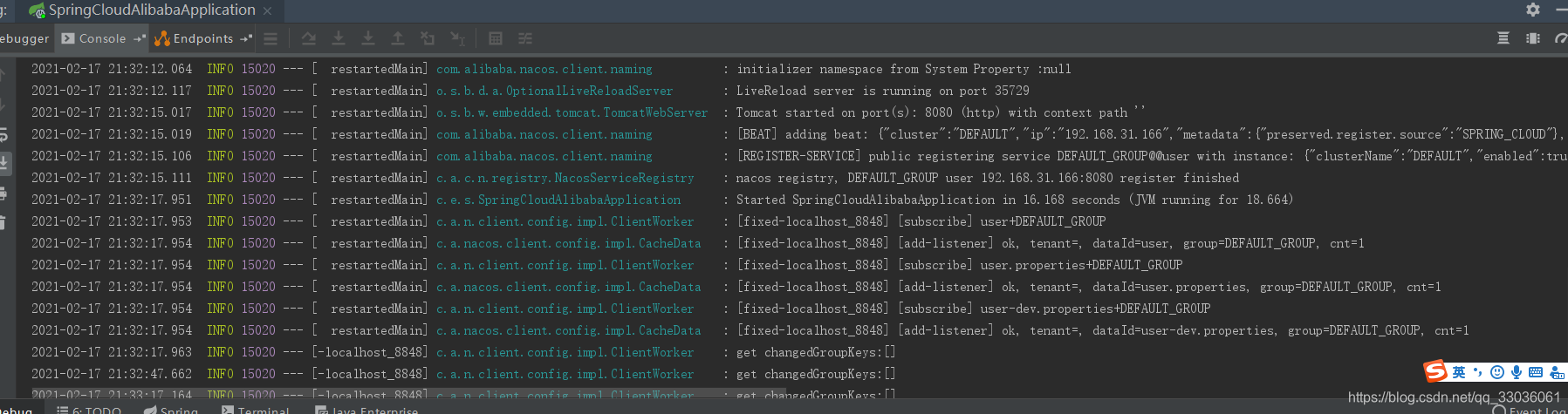Click the '[subscribe] user.properties+DEFAULT_GROUP' log line
The height and width of the screenshot is (414, 1568).
[959, 265]
